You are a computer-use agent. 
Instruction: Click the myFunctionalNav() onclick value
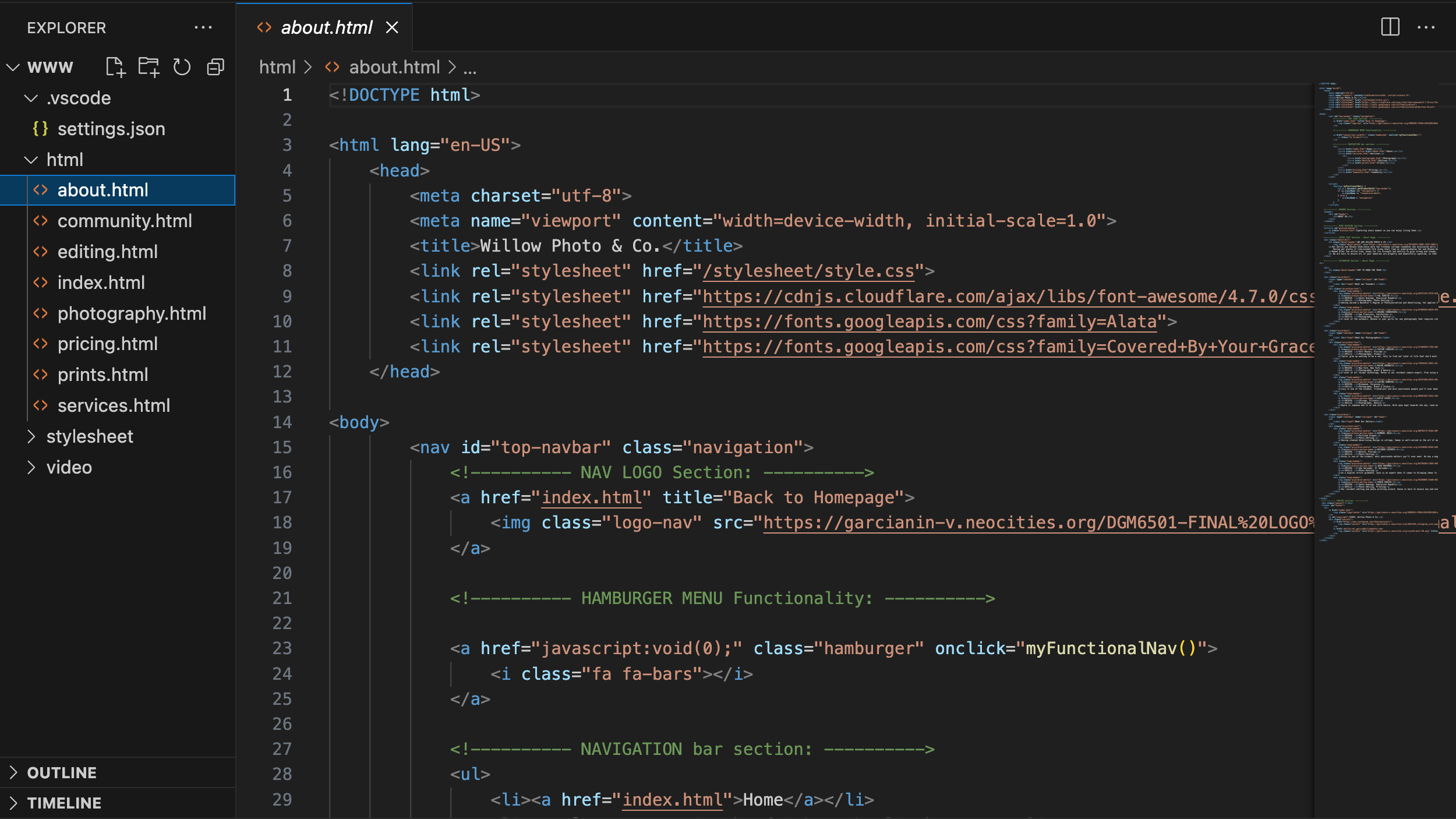click(1111, 648)
